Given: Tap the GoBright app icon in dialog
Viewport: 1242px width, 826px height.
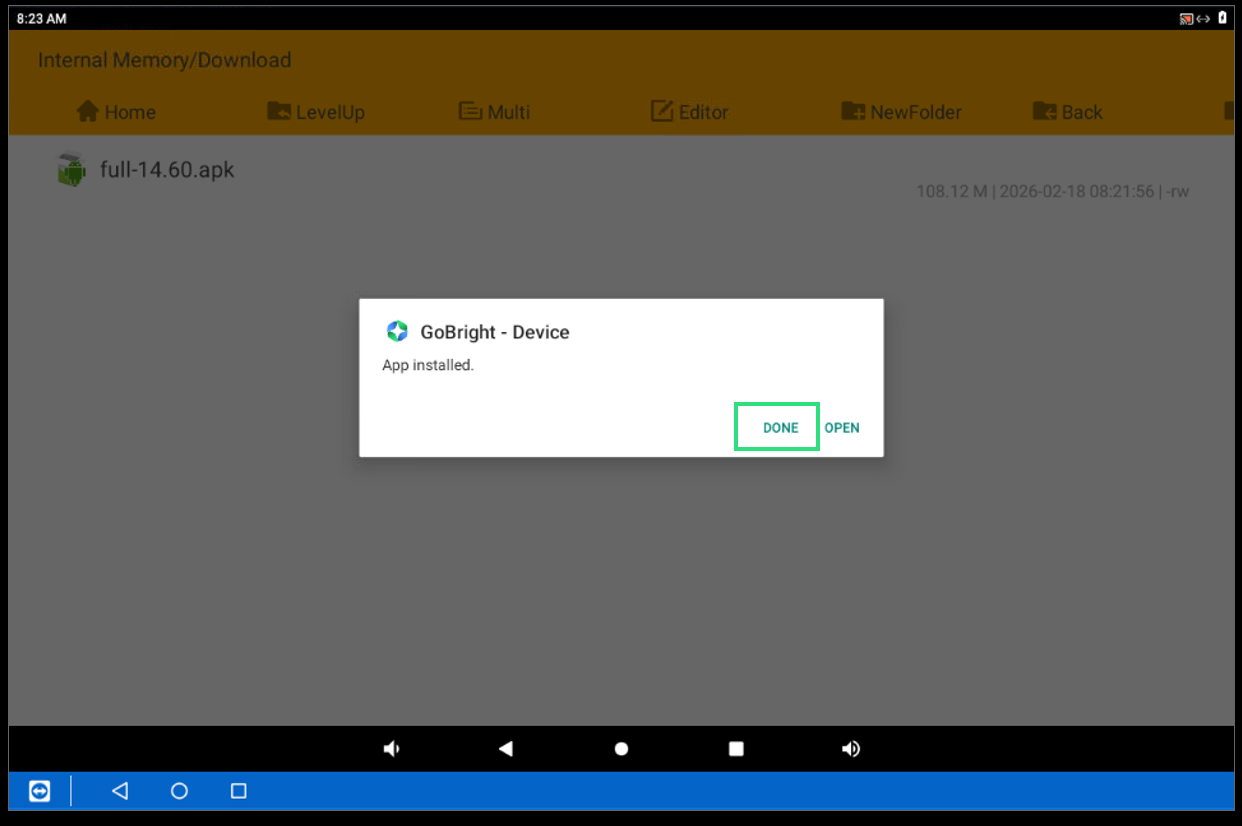Looking at the screenshot, I should coord(397,332).
